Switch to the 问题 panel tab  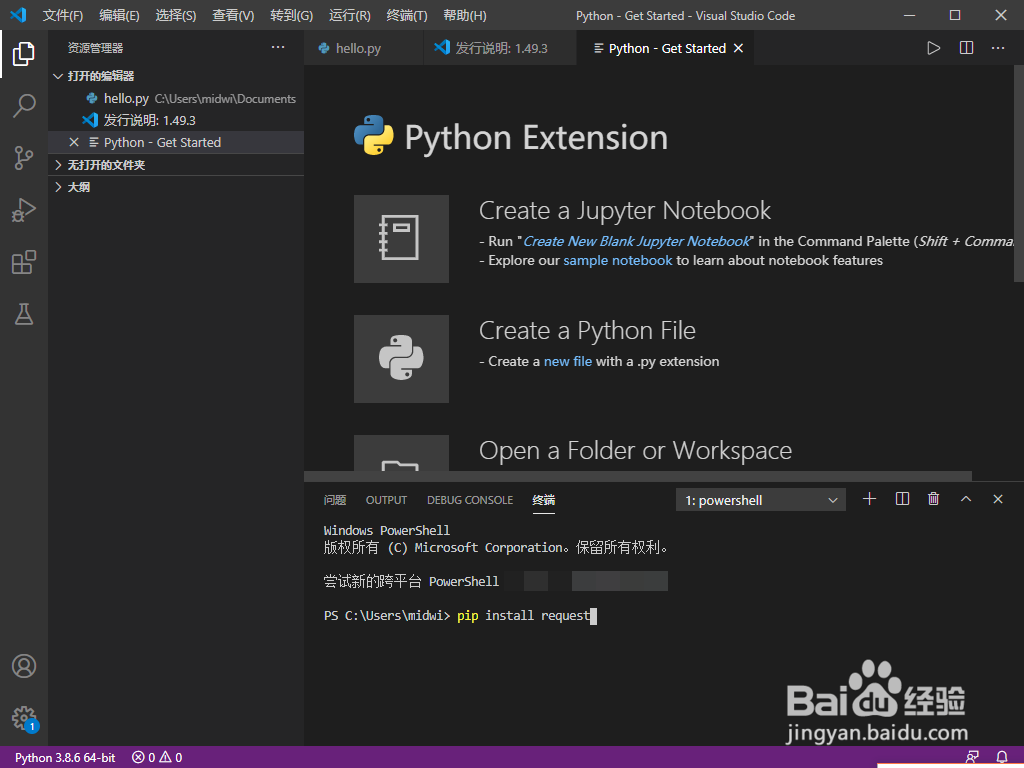tap(334, 500)
